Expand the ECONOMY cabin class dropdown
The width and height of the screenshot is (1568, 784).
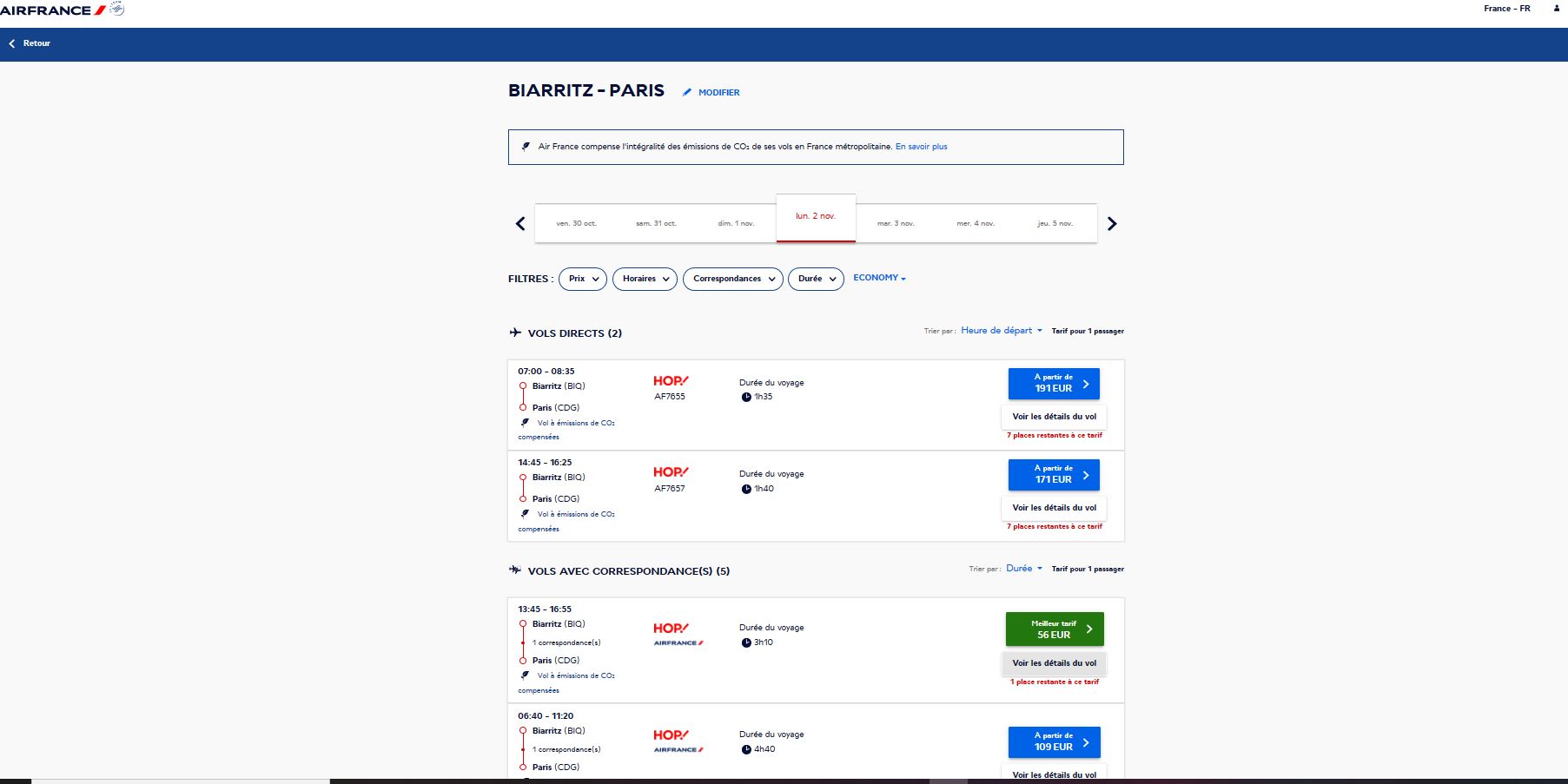879,278
